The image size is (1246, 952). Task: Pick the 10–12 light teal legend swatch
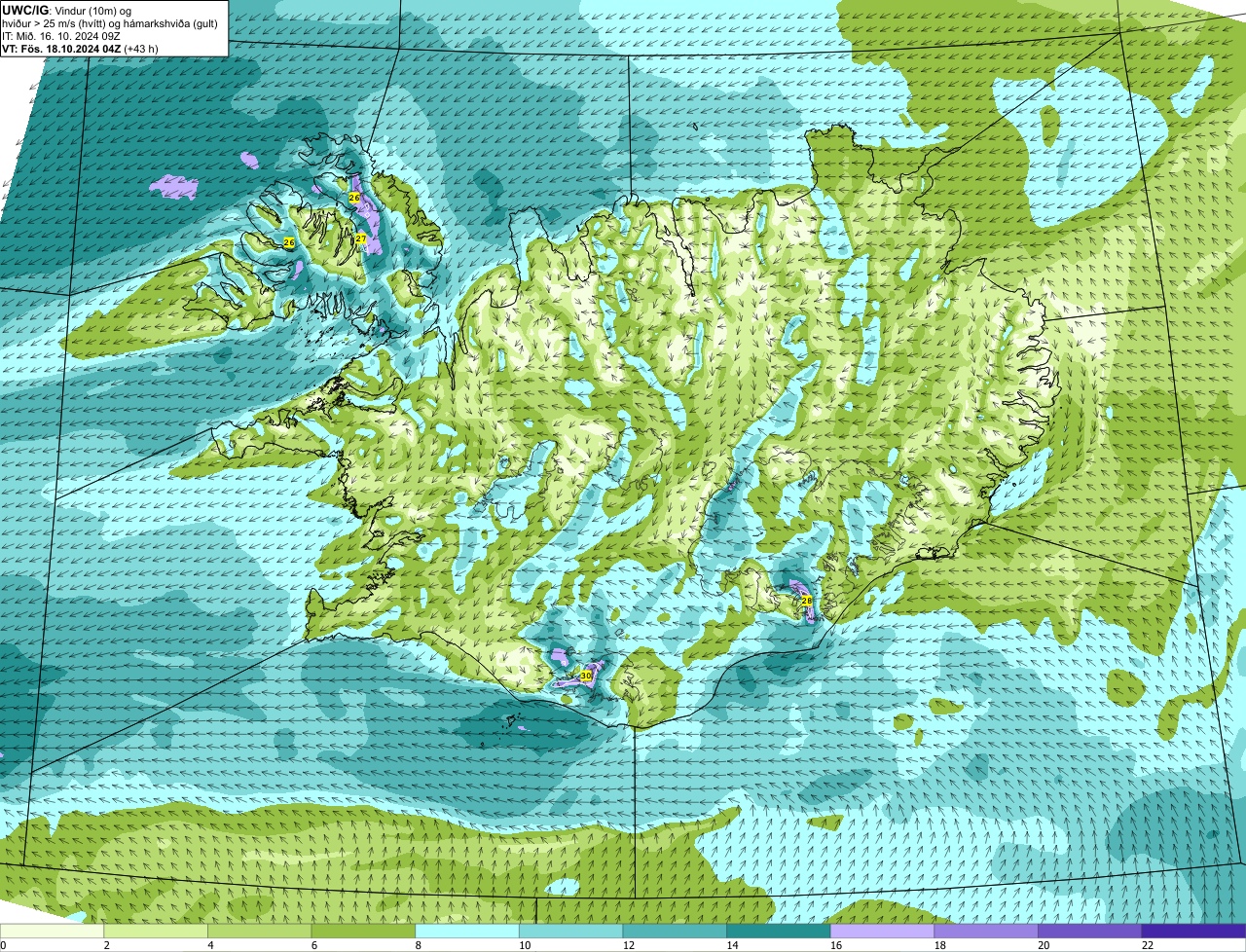[570, 931]
